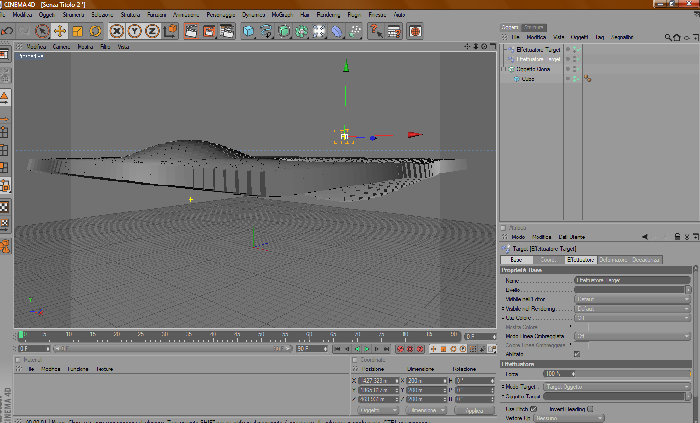Screen dimensions: 700x423
Task: Open the HyperNURBS generator icon
Action: pos(283,31)
